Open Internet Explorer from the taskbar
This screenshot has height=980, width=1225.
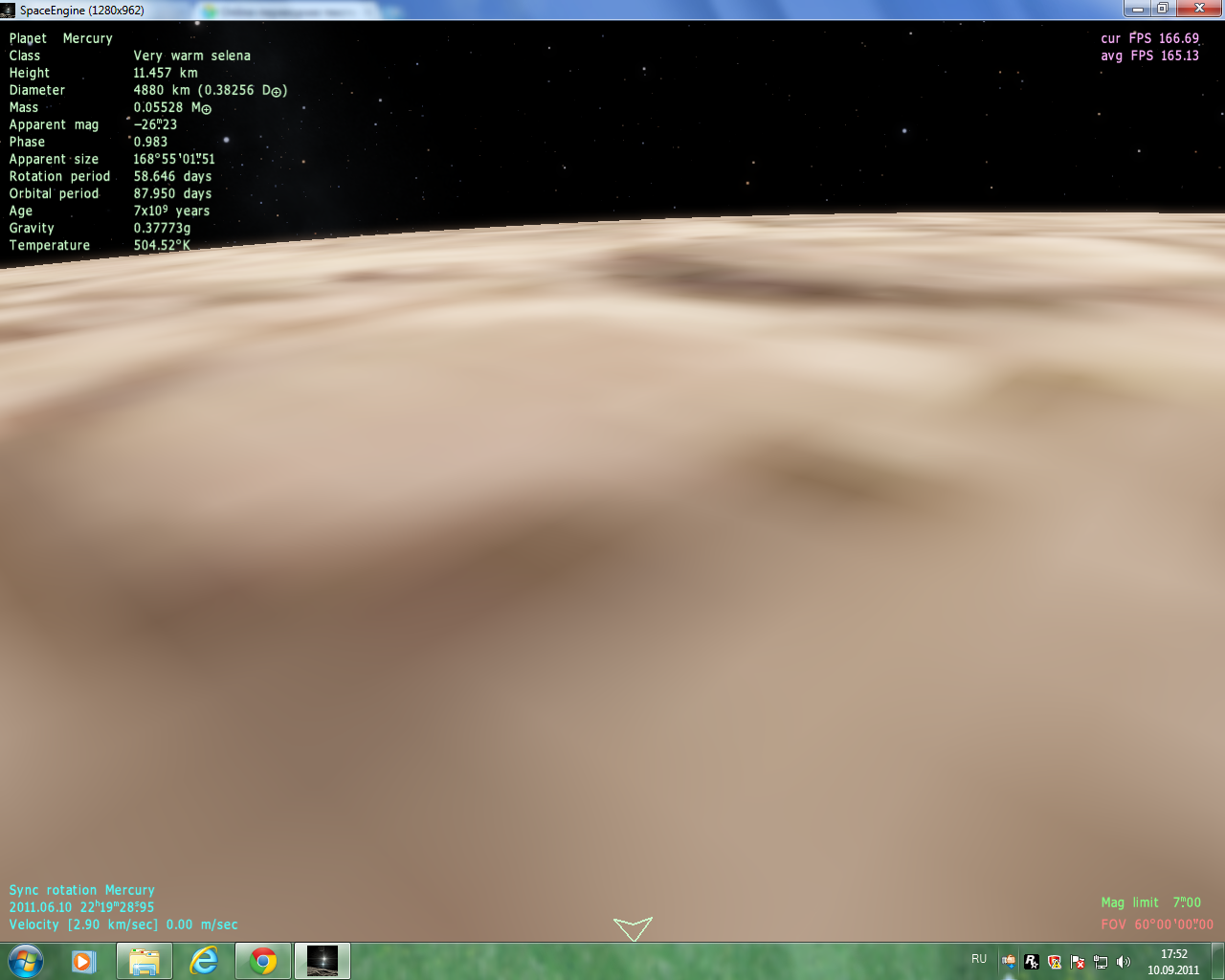[x=204, y=961]
